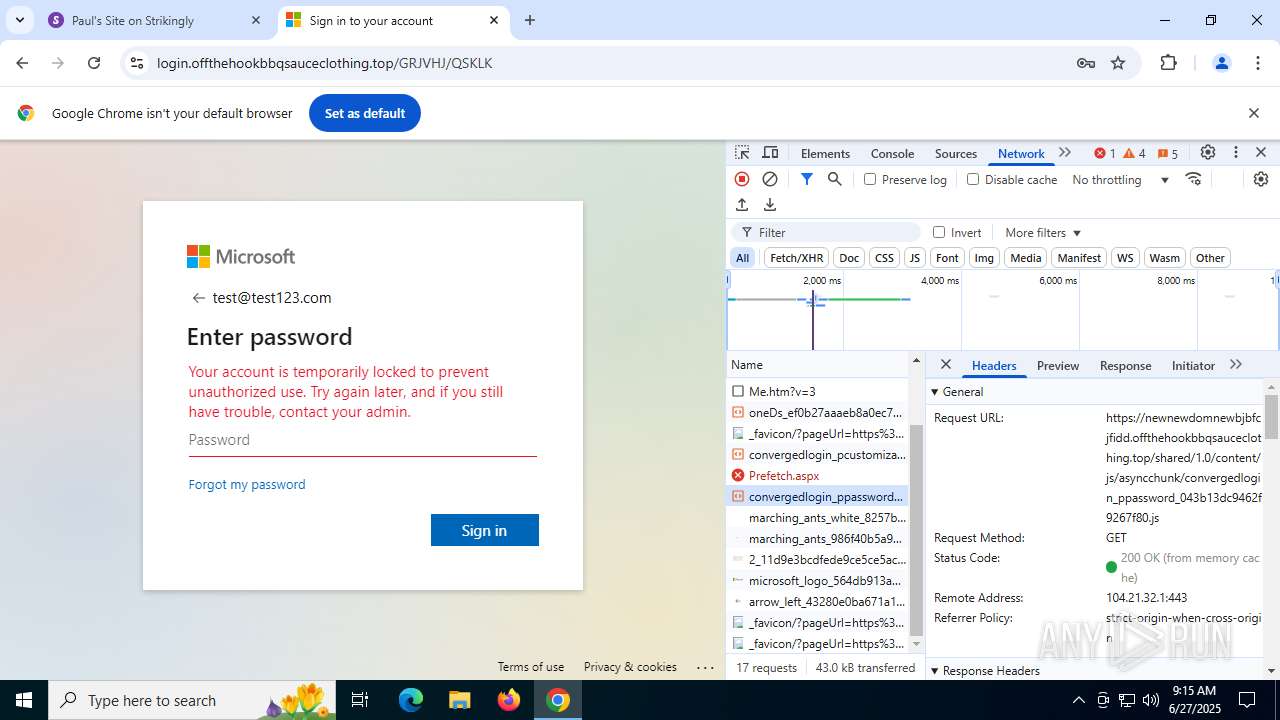Image resolution: width=1280 pixels, height=720 pixels.
Task: Select All request type filter
Action: [742, 258]
